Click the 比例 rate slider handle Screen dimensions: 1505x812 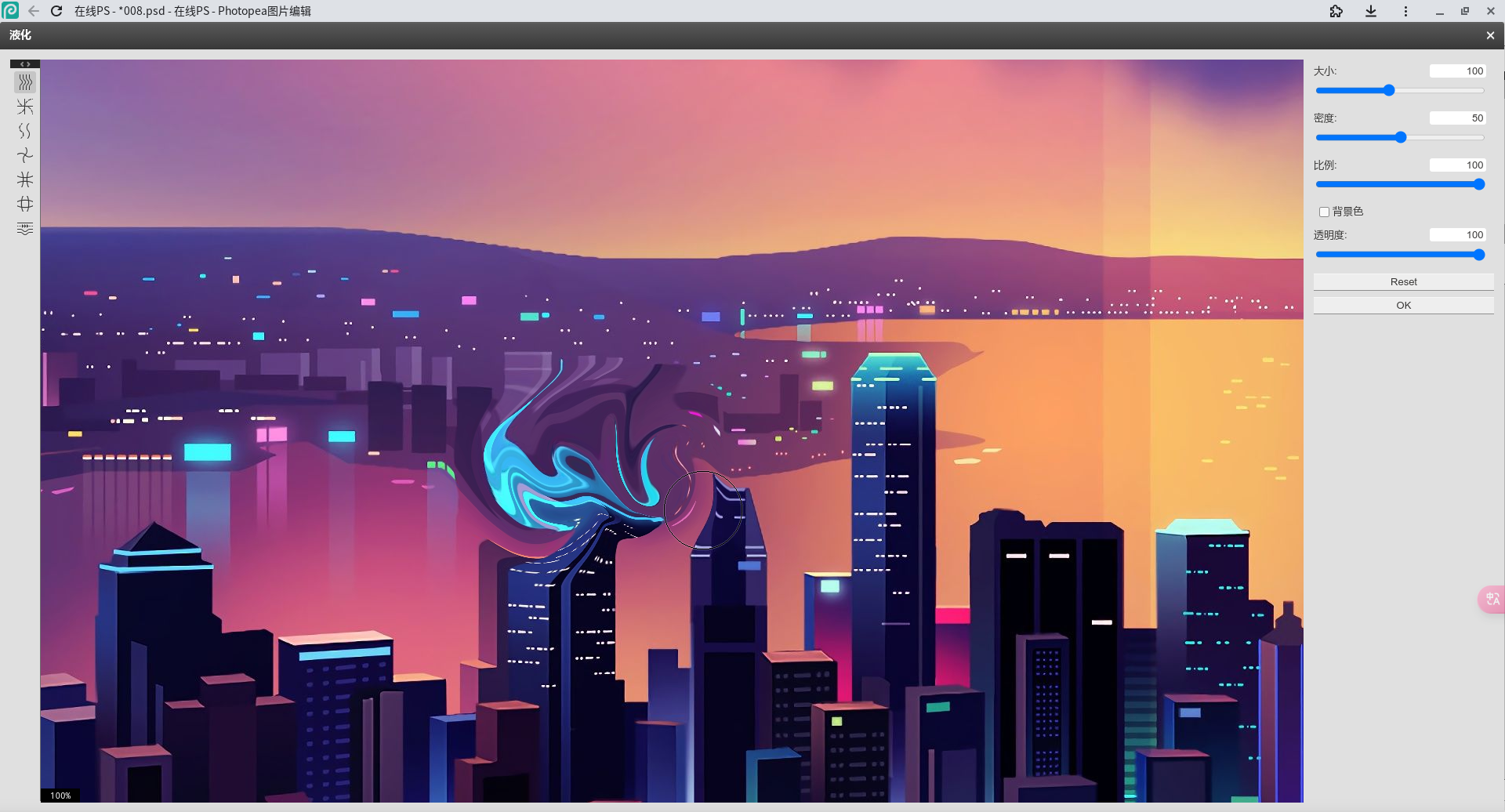pos(1479,184)
